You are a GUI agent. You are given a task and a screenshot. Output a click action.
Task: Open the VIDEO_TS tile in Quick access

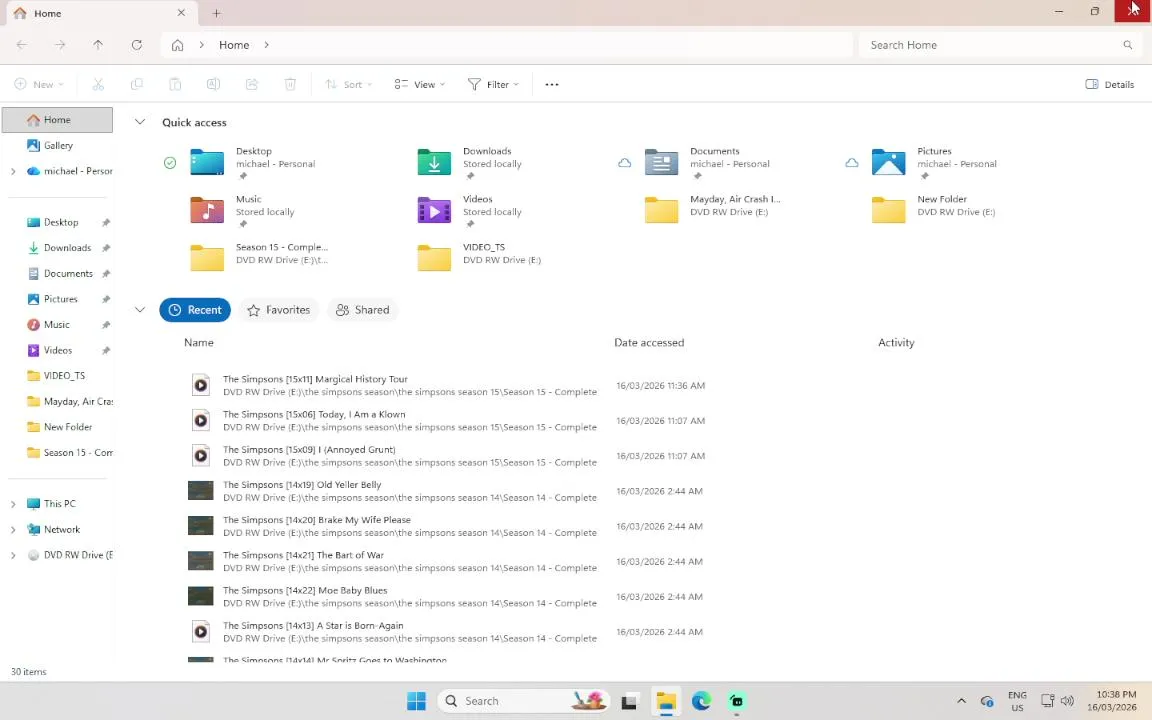[479, 257]
